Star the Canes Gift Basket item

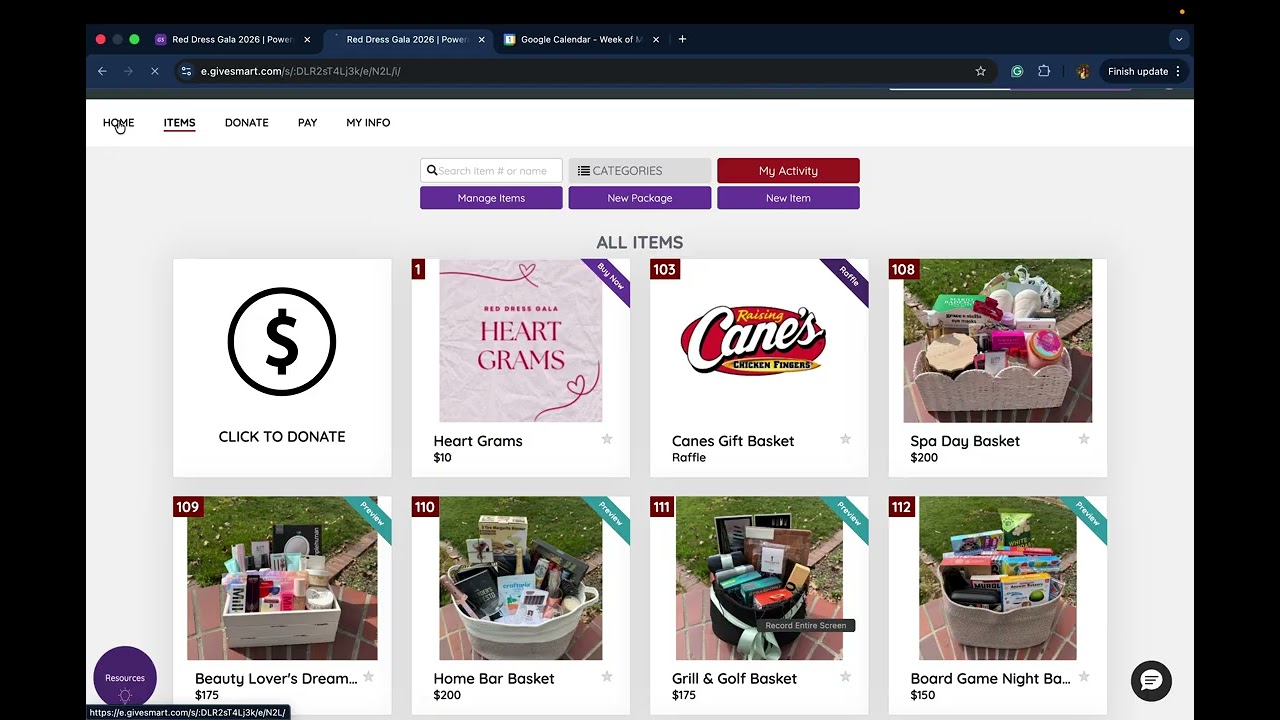point(845,439)
